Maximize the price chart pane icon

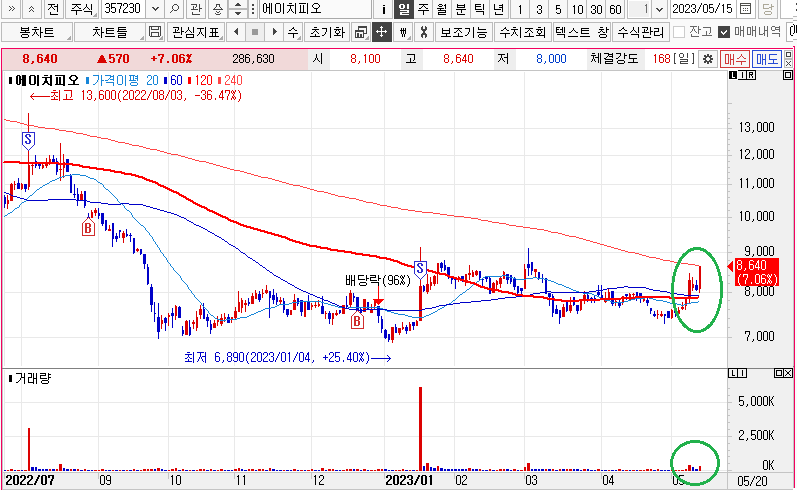point(788,75)
